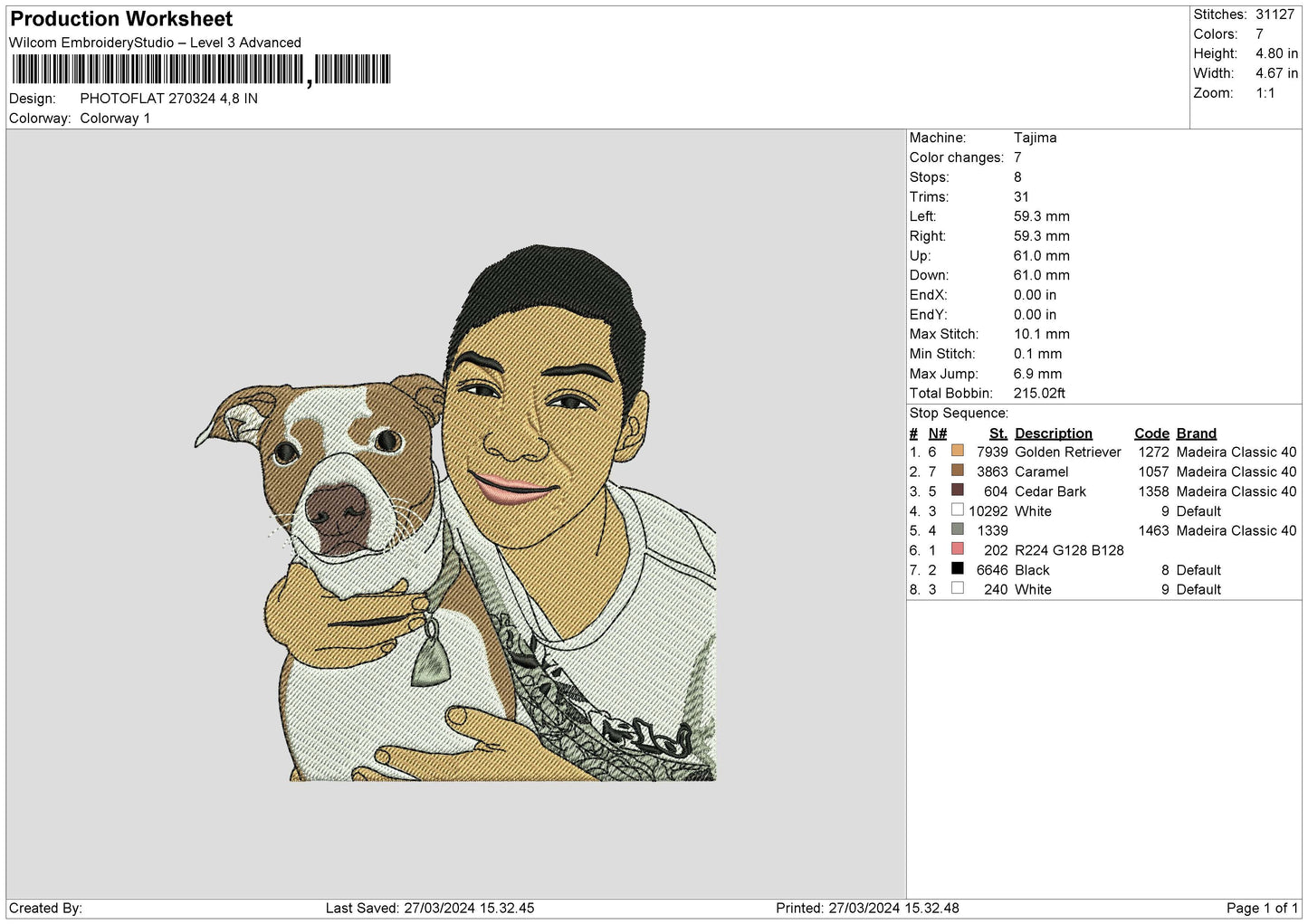The image size is (1308, 924).
Task: Click the Black color swatch
Action: click(x=957, y=569)
